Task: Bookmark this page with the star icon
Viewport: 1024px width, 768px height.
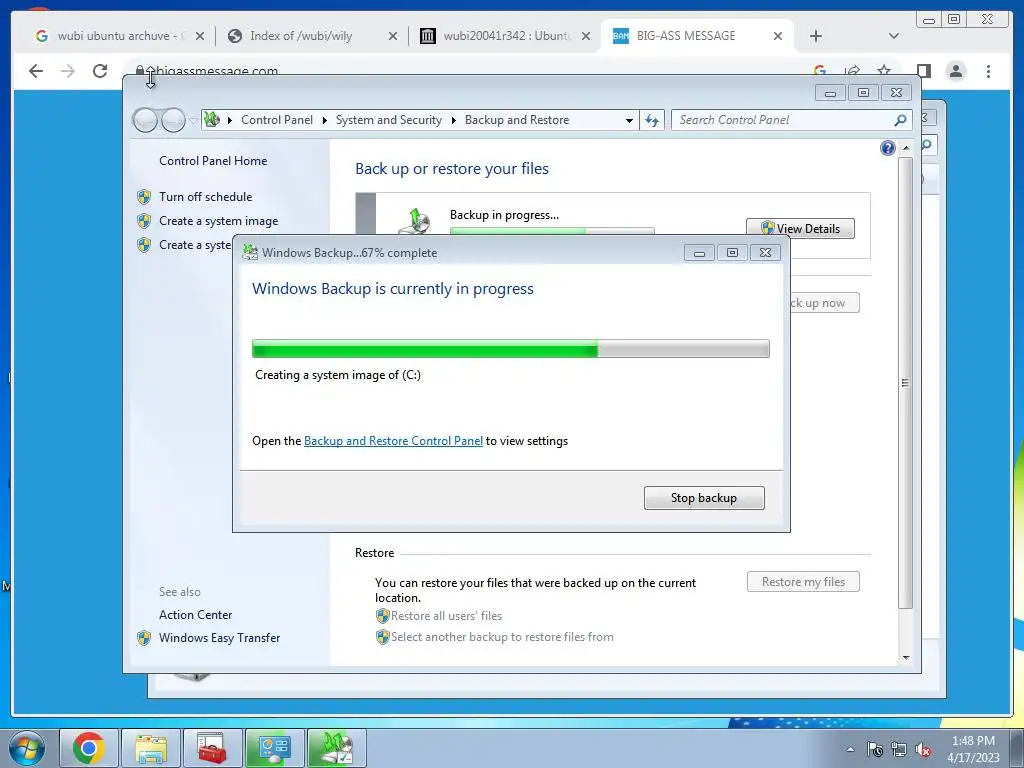Action: 884,71
